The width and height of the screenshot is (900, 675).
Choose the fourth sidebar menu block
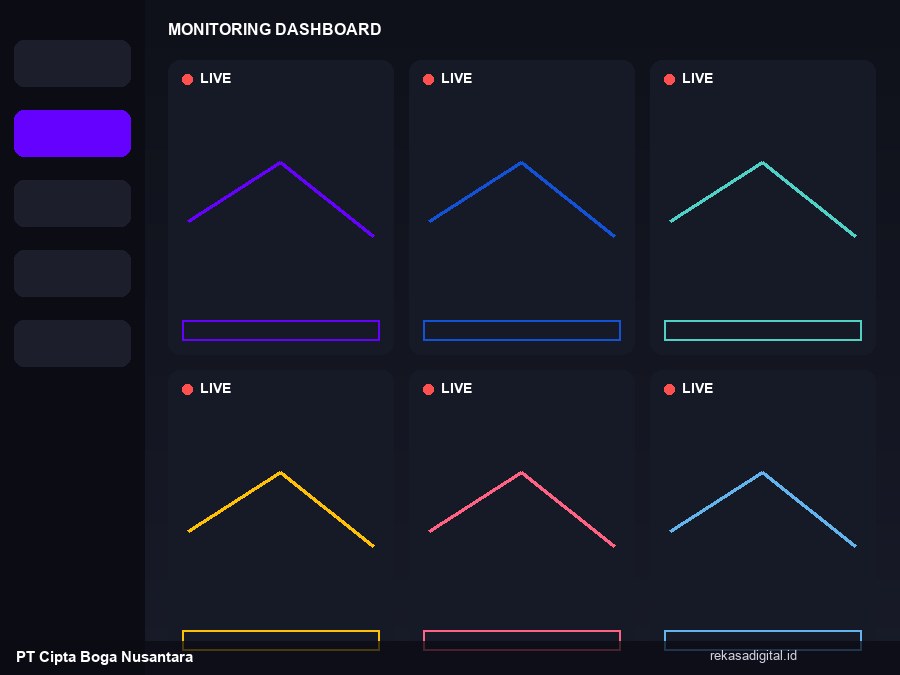click(x=72, y=273)
